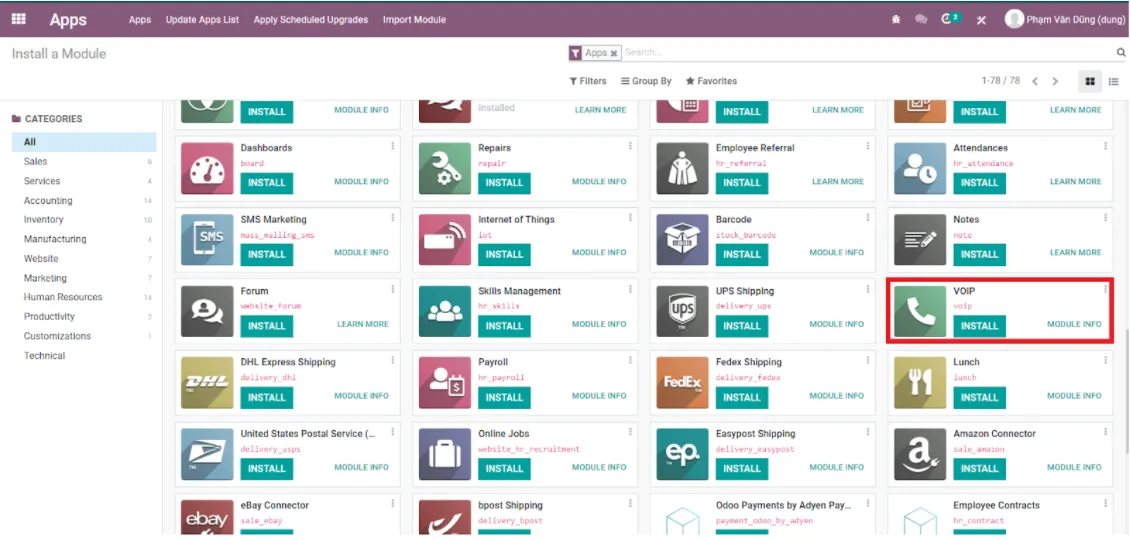1130x539 pixels.
Task: Install the VOIP module
Action: coord(979,326)
